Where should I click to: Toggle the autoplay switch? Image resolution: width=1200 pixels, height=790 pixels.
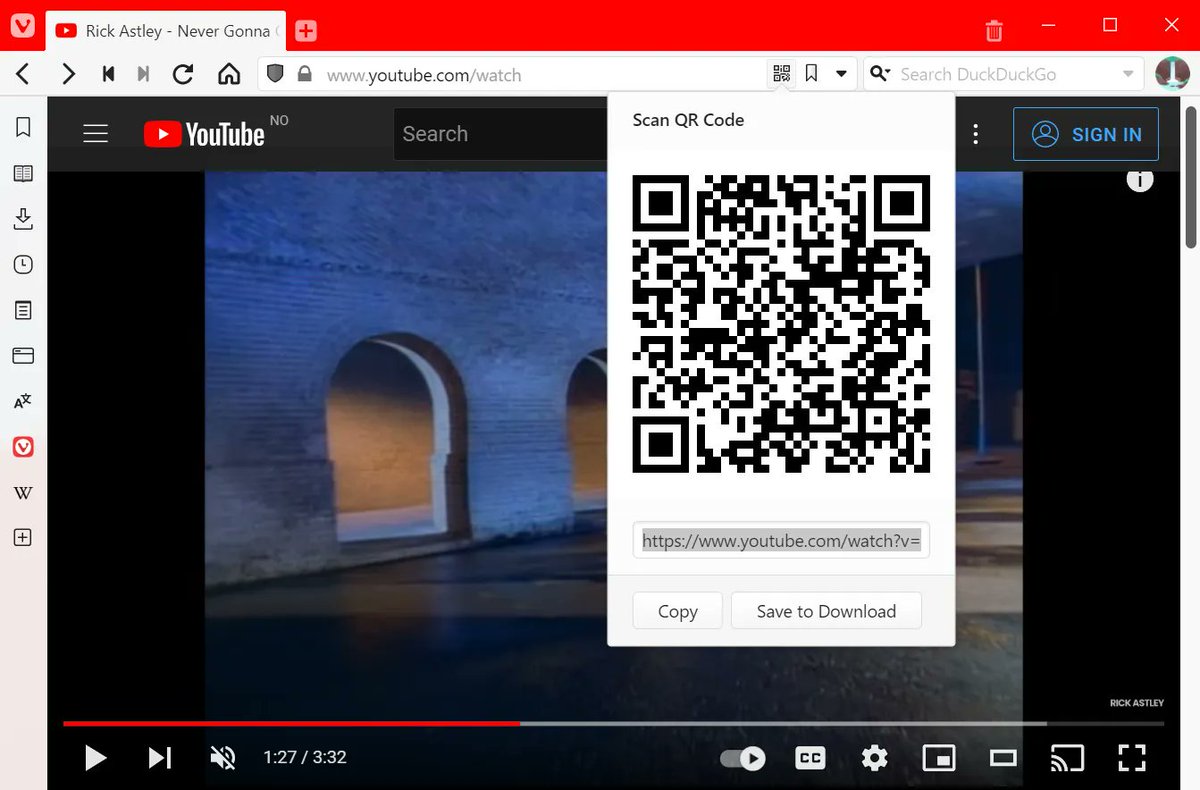(x=744, y=758)
